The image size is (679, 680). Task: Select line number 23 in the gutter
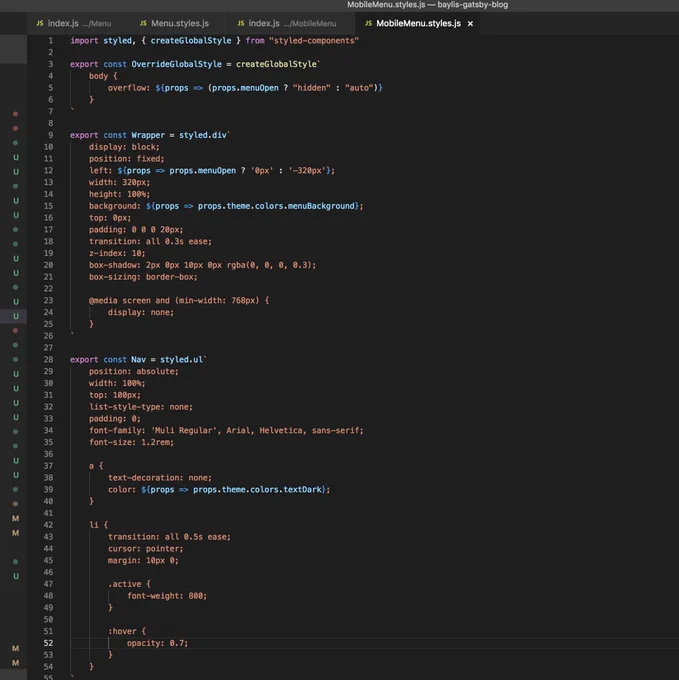pyautogui.click(x=48, y=301)
